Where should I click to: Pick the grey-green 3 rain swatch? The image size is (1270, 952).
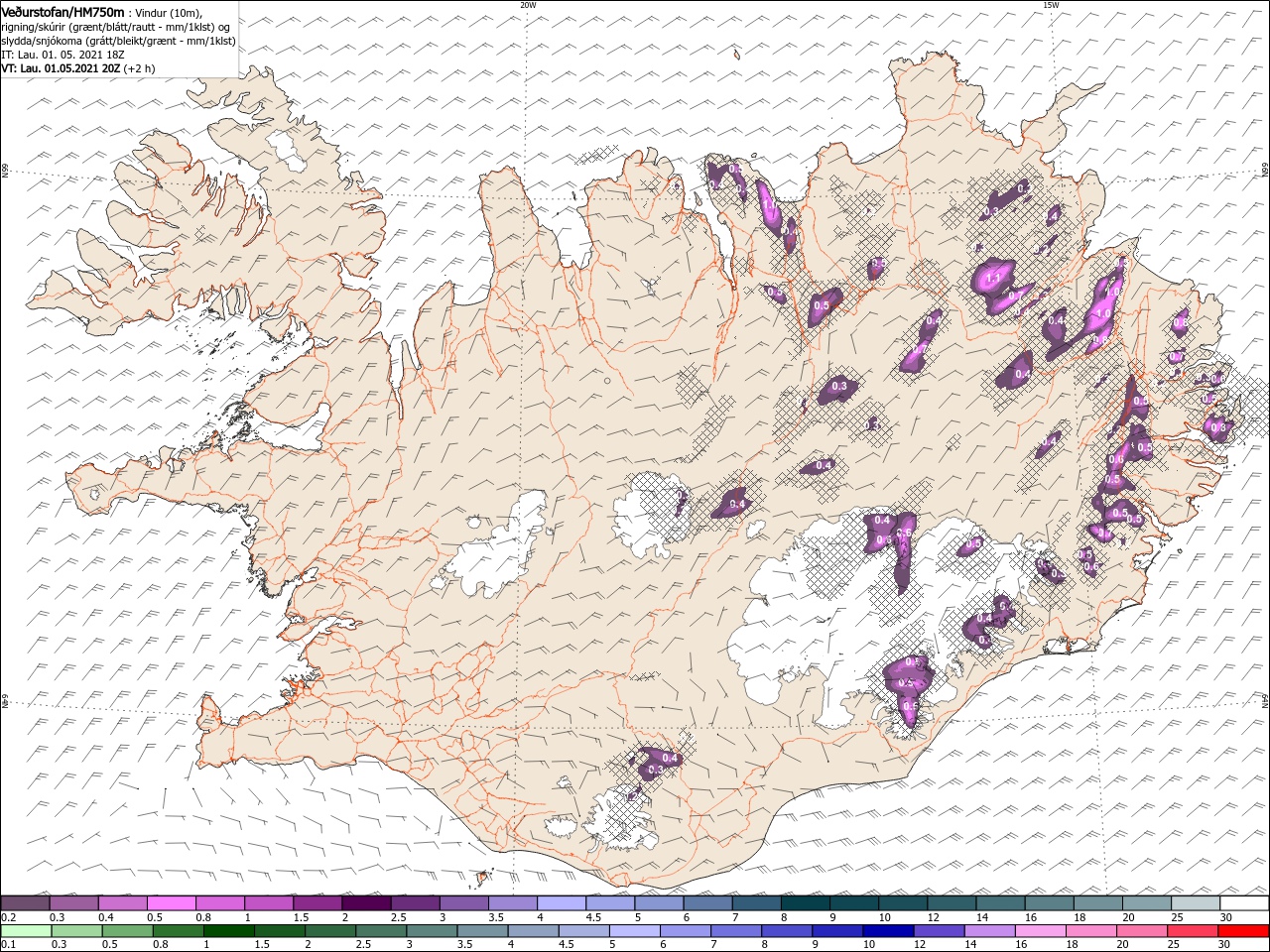point(432,931)
